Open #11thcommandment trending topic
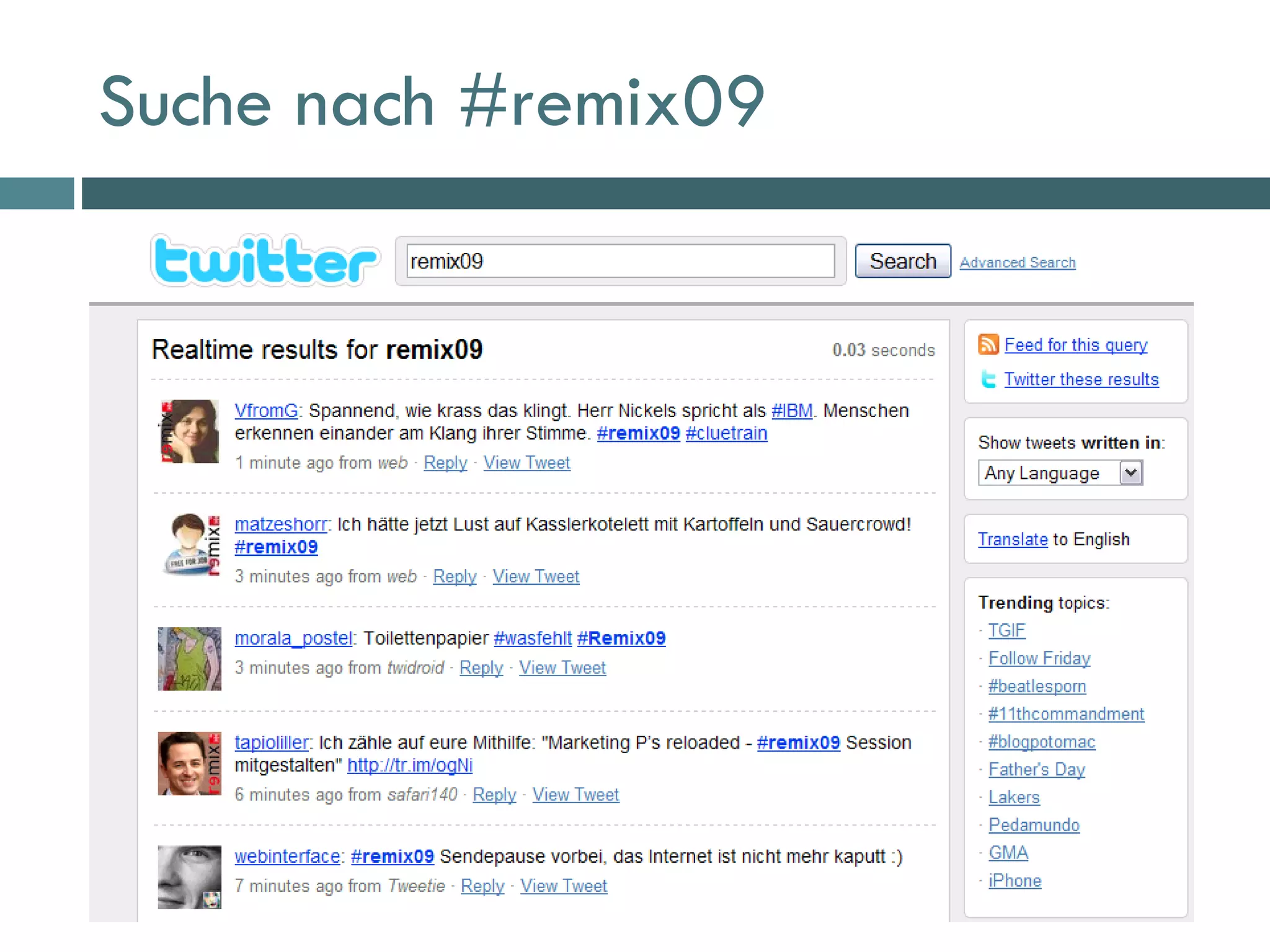1270x952 pixels. tap(1066, 714)
